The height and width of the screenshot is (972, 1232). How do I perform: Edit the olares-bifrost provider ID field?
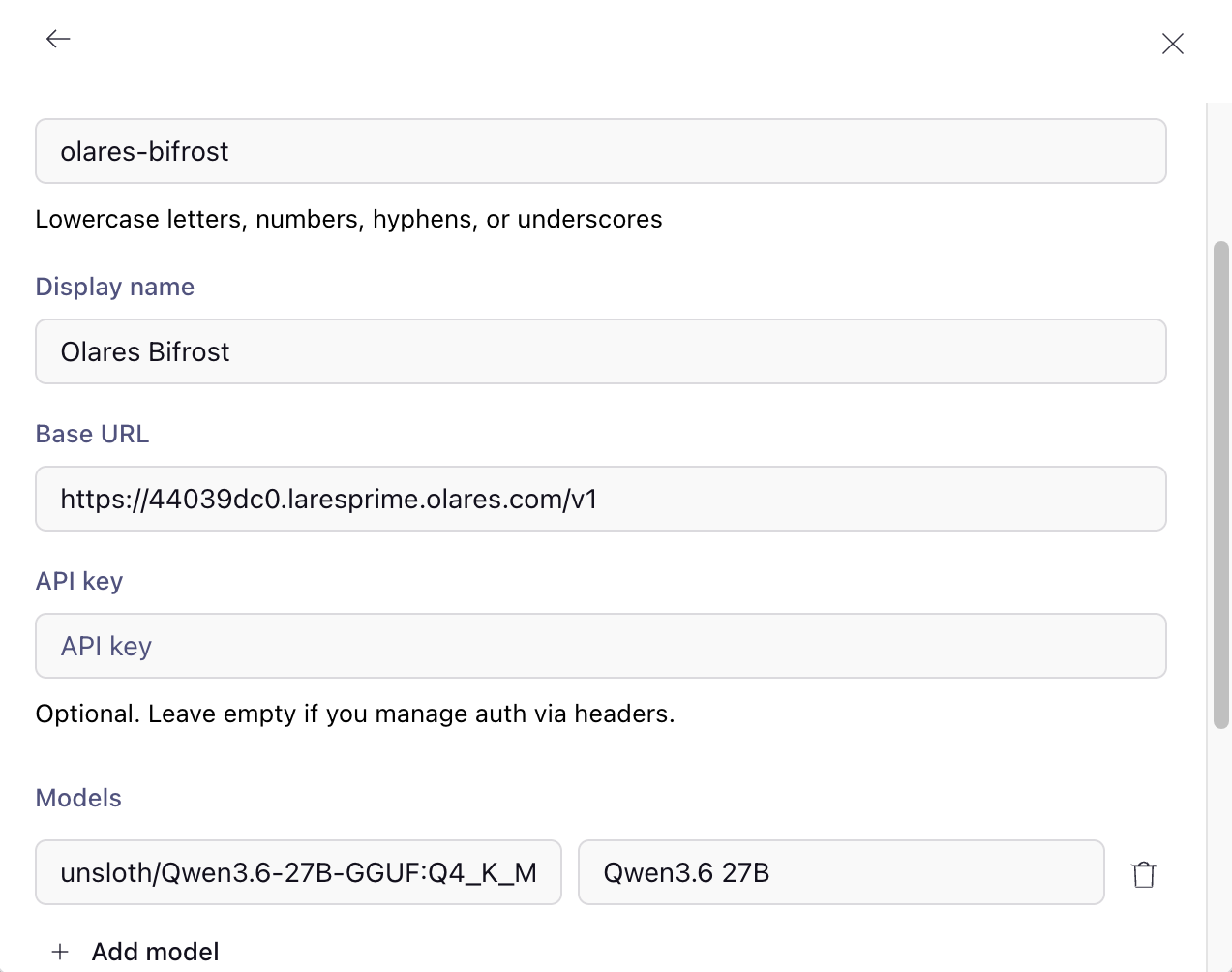[x=601, y=151]
